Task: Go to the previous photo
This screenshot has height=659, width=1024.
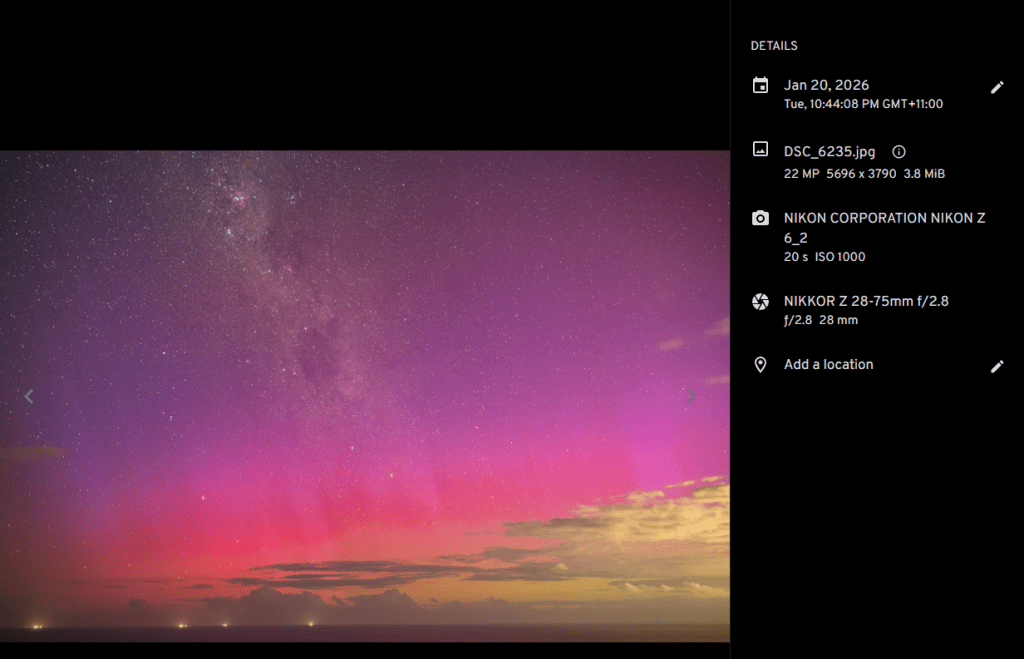Action: click(29, 397)
